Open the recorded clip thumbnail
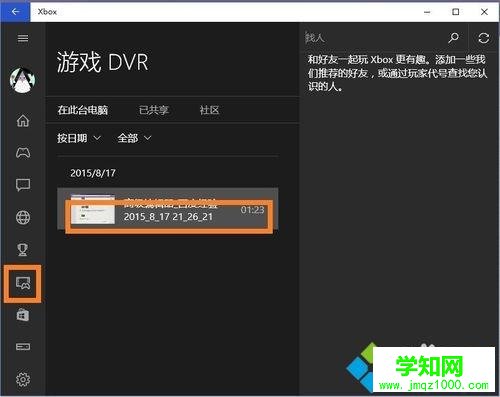Viewport: 500px width, 397px height. pyautogui.click(x=93, y=209)
